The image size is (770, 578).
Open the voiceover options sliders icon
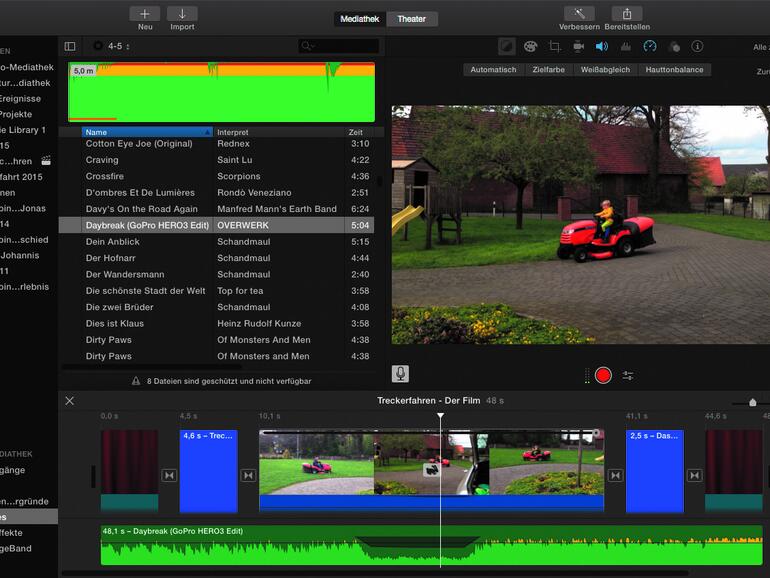click(x=628, y=375)
